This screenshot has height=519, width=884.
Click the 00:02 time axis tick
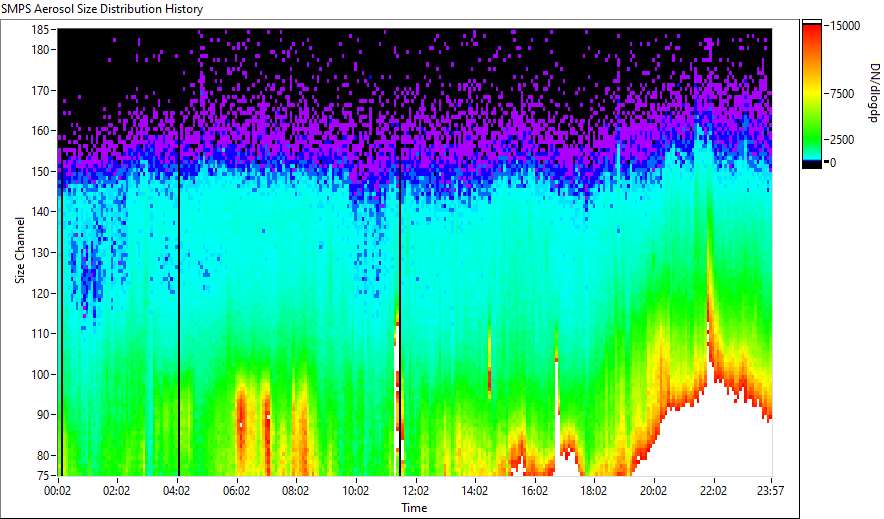58,491
